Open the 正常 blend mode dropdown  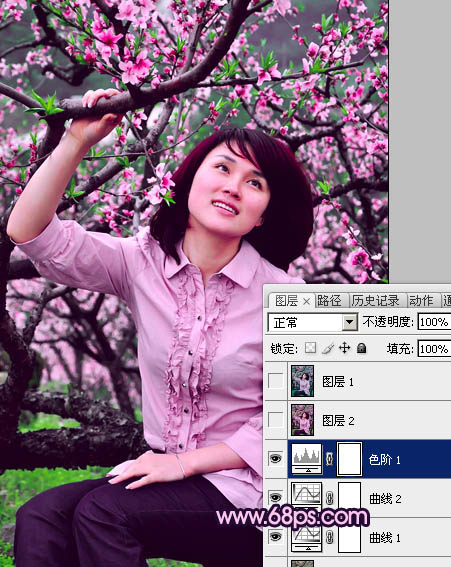(x=312, y=322)
